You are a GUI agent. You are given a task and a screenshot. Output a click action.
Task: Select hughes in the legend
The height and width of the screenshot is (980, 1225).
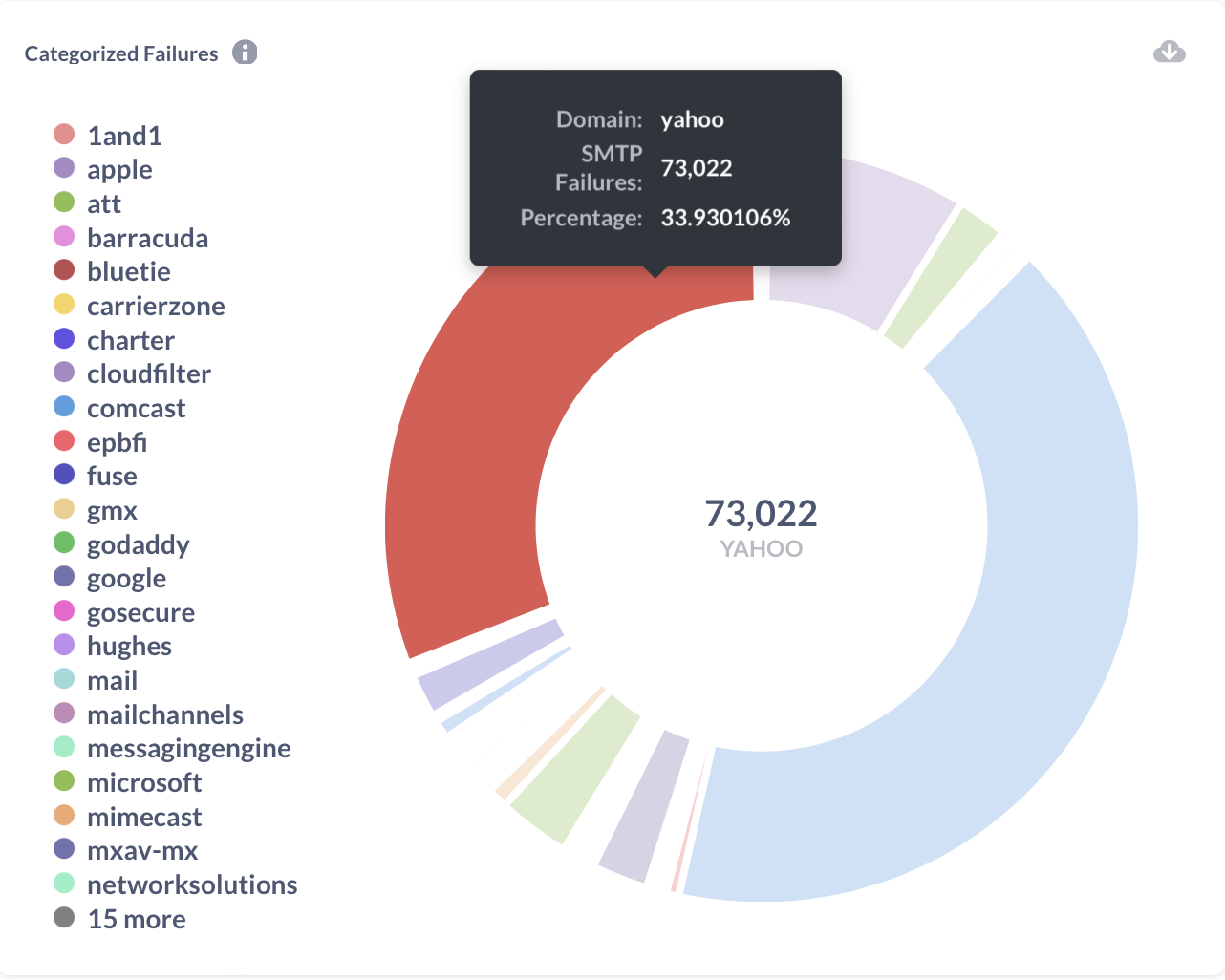(x=113, y=646)
